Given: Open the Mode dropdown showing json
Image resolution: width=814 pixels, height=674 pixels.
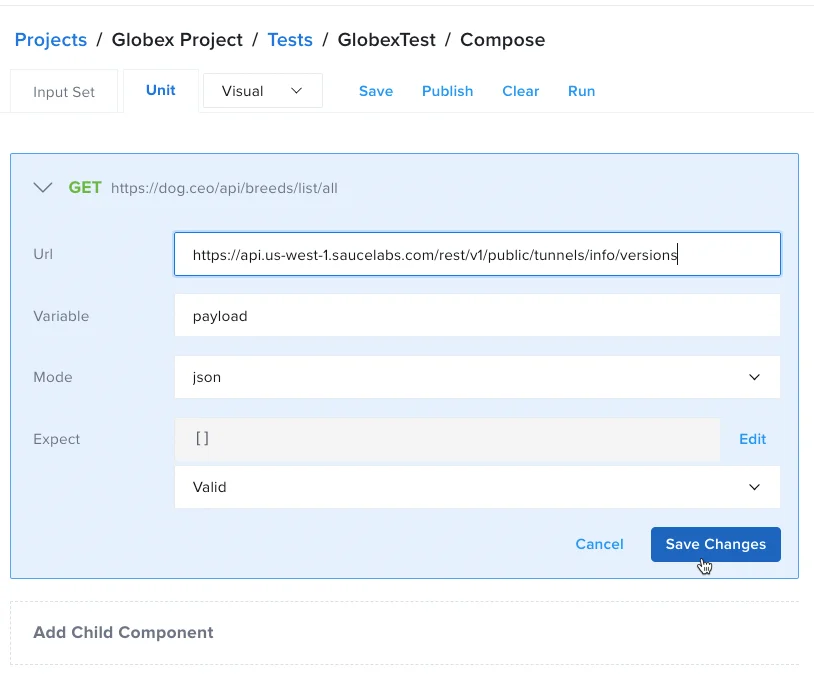Looking at the screenshot, I should pos(477,377).
